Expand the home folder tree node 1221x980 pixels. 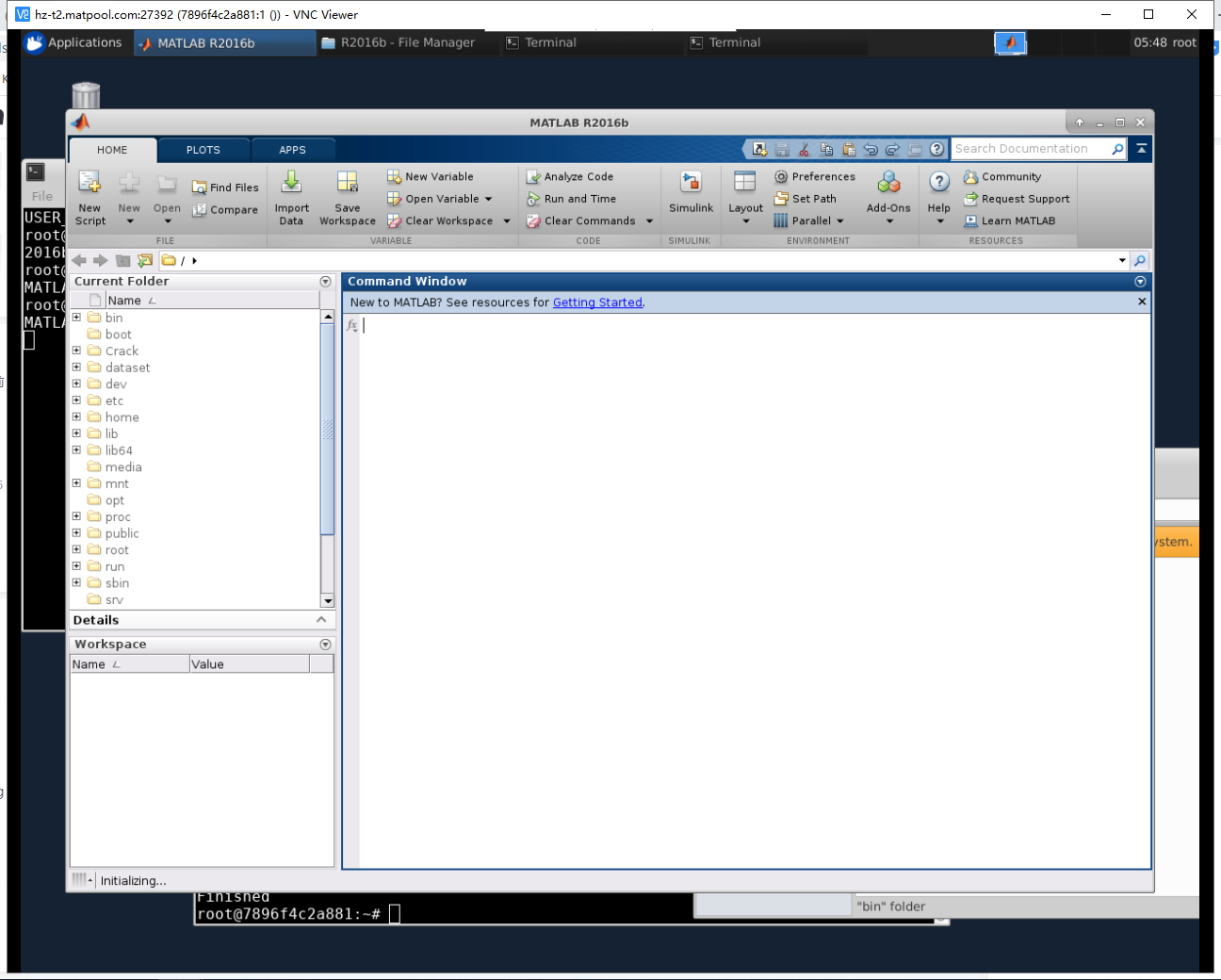pos(76,417)
